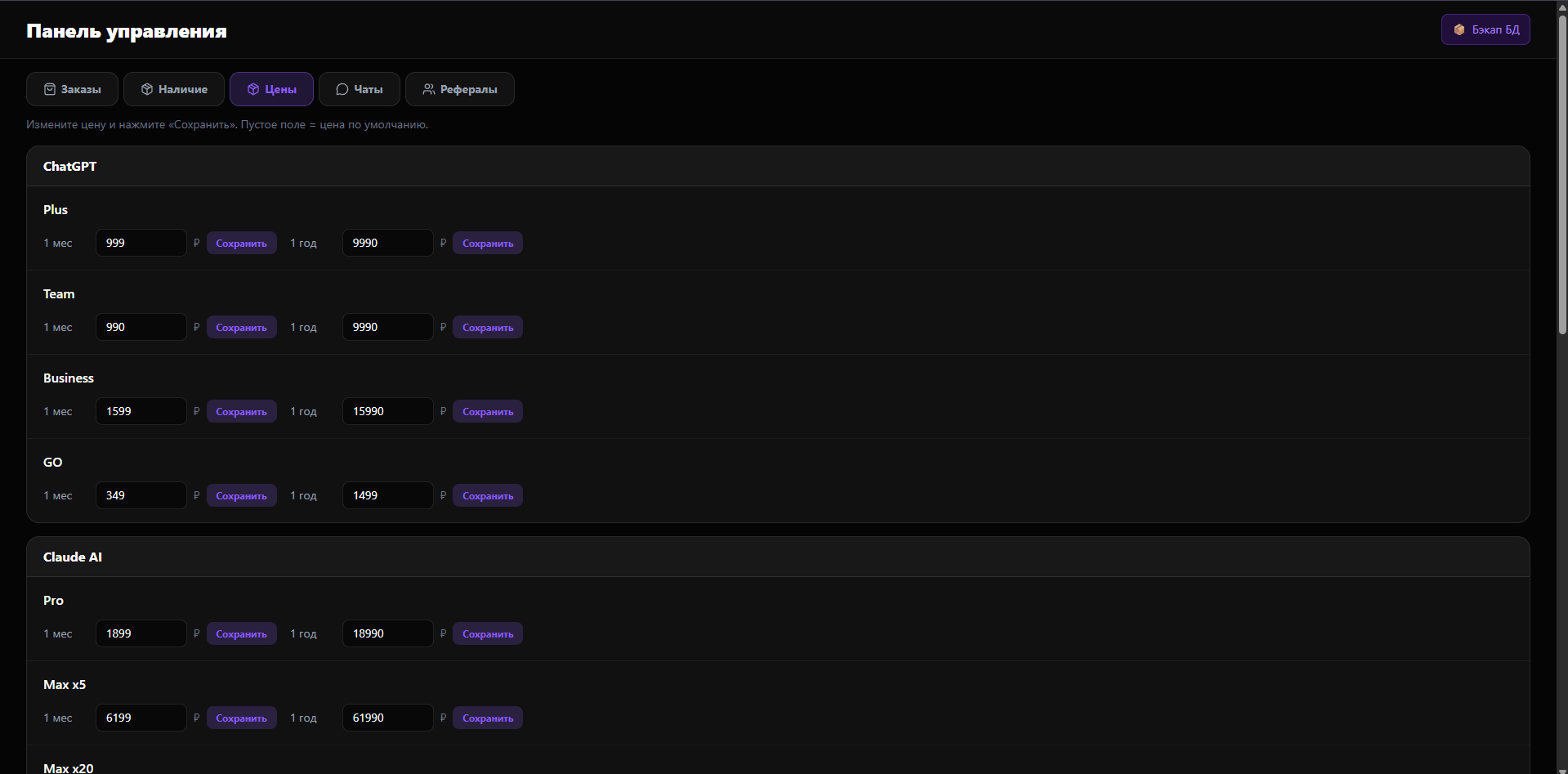Select the Claude Pro monthly price field 1899

point(141,634)
